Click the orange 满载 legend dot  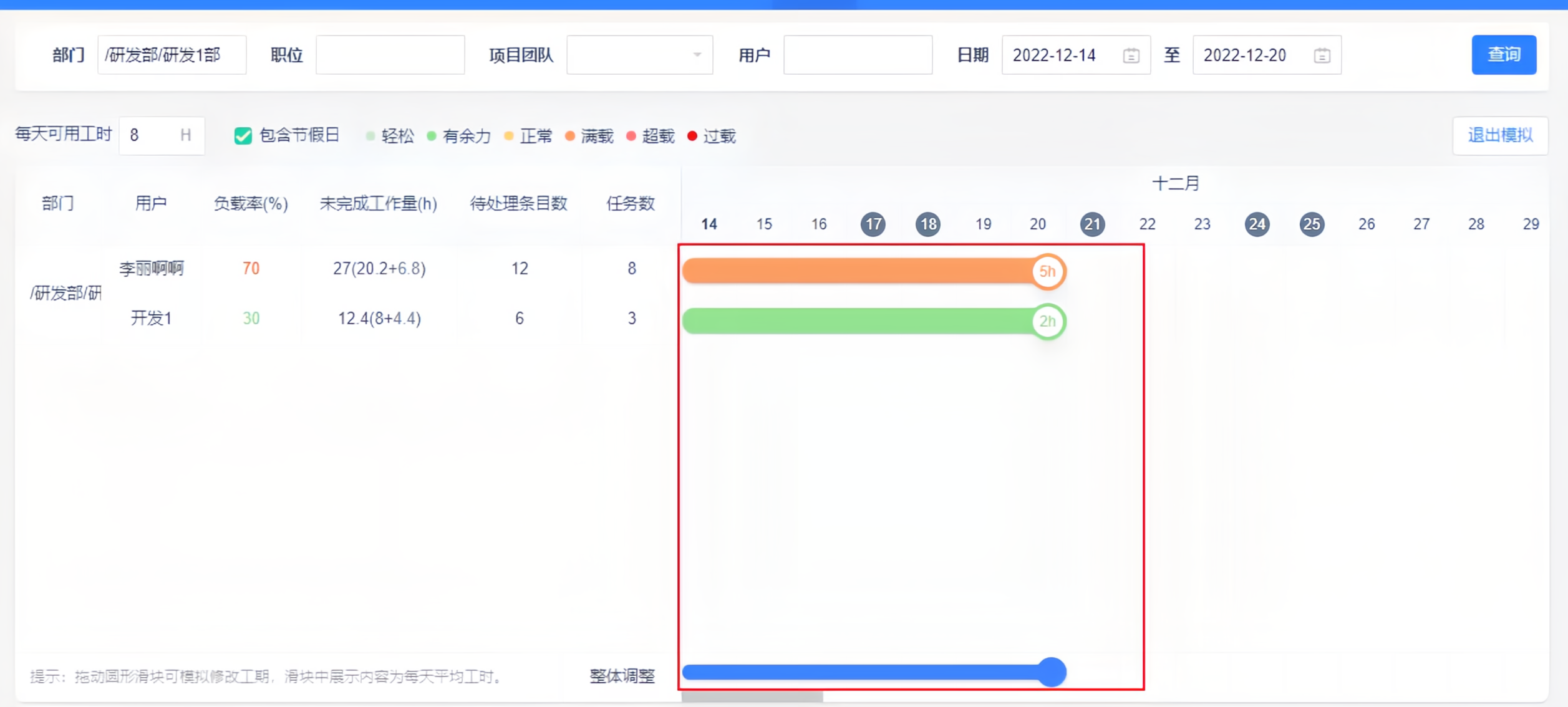coord(569,136)
